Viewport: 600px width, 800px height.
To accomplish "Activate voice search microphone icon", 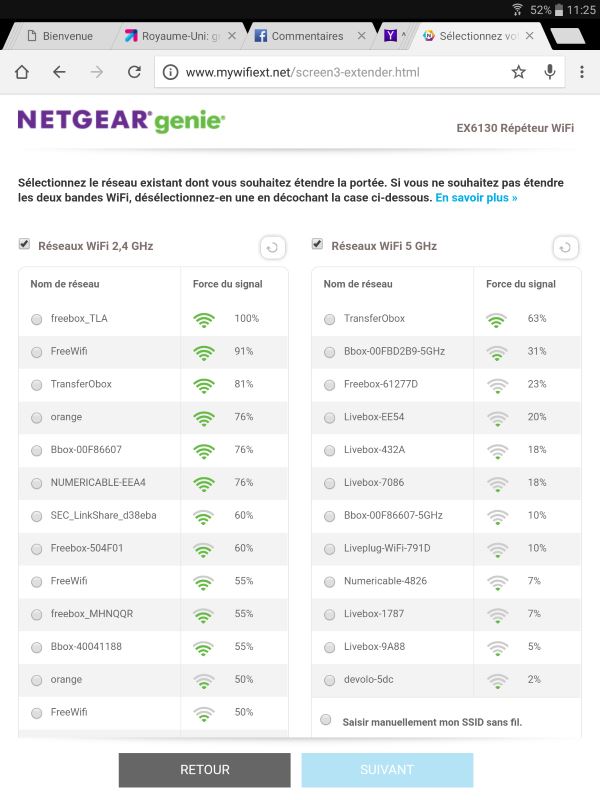I will coord(549,72).
